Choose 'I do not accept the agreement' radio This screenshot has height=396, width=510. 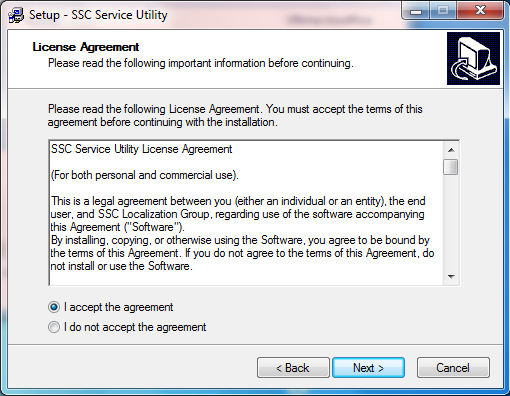[x=54, y=327]
